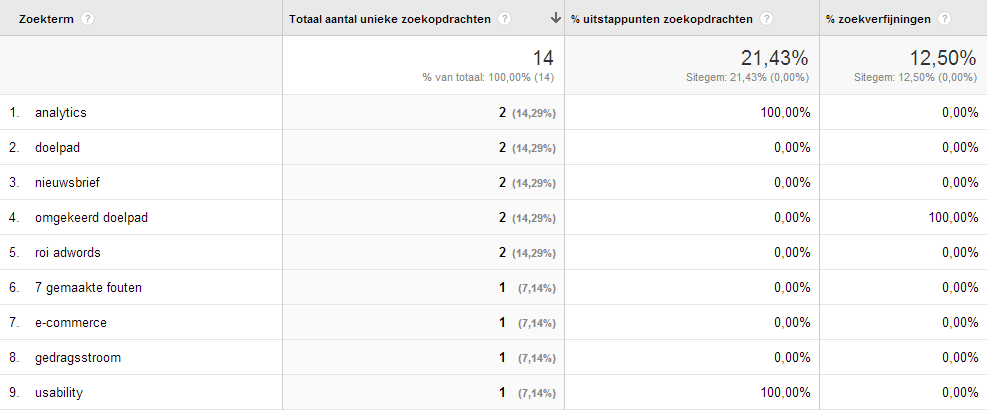Screen dimensions: 987x410
Task: Open the 'doelpad' search term
Action: pos(57,147)
